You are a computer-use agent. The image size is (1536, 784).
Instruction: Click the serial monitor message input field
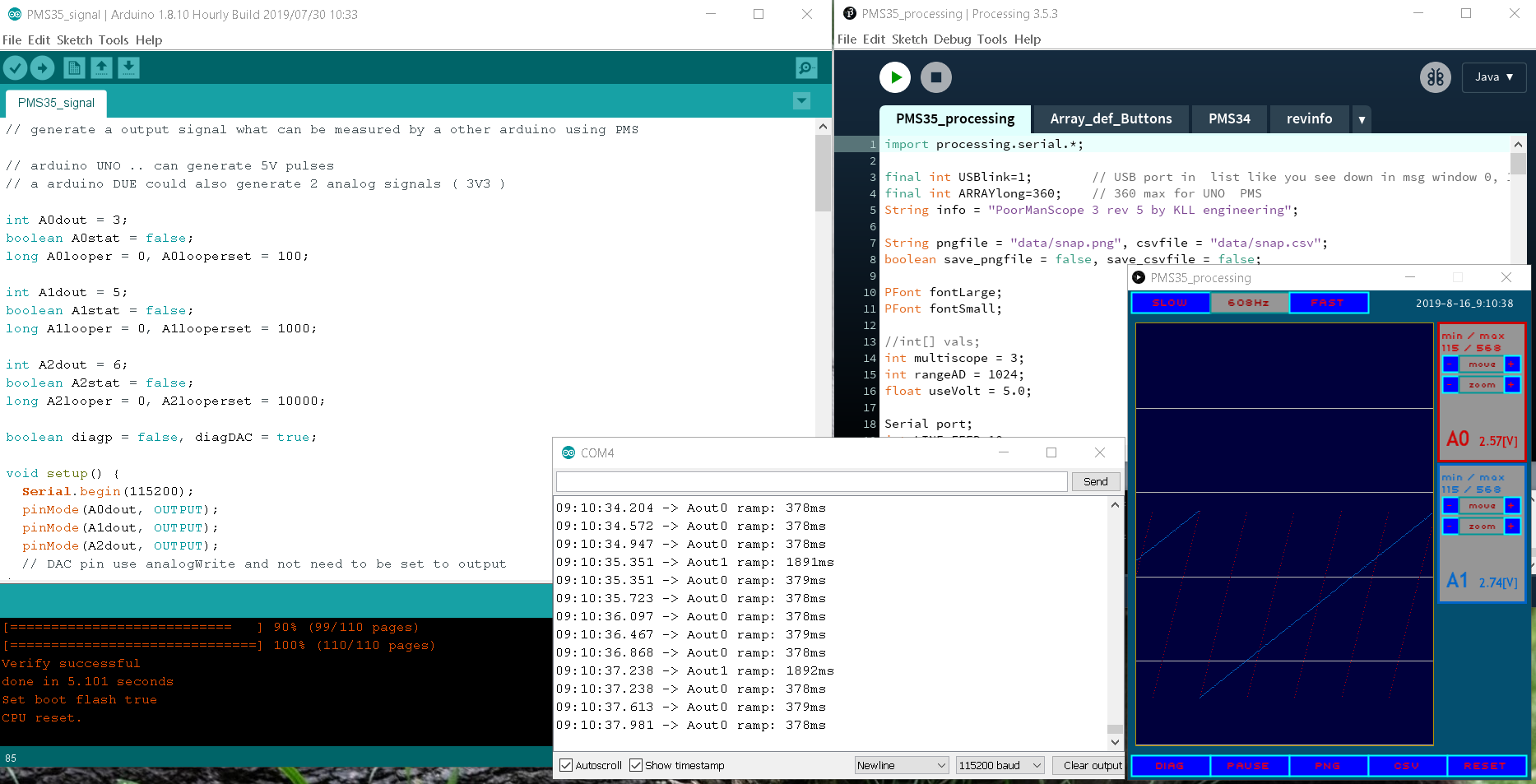point(811,481)
